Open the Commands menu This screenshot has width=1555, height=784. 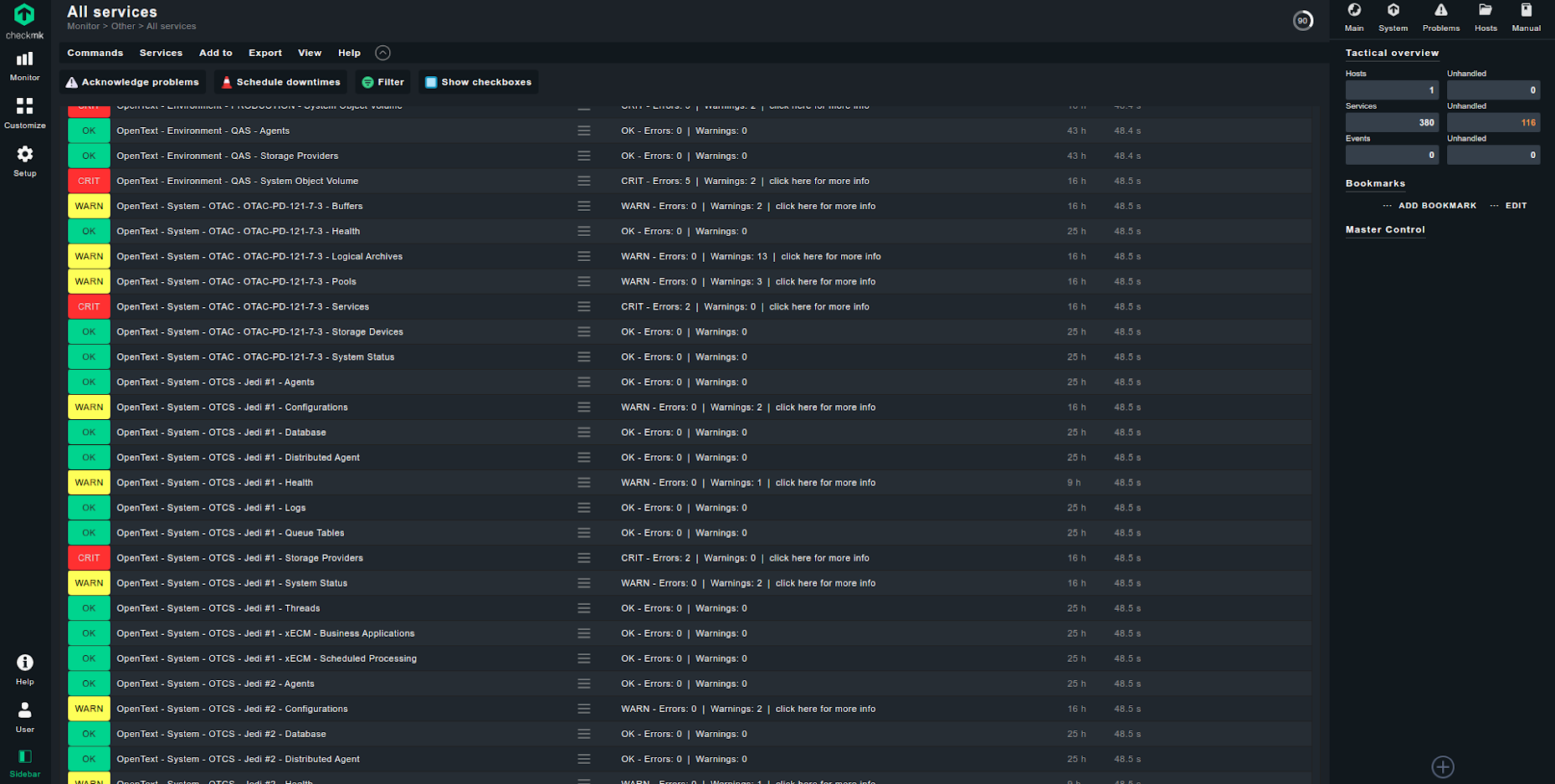point(95,53)
